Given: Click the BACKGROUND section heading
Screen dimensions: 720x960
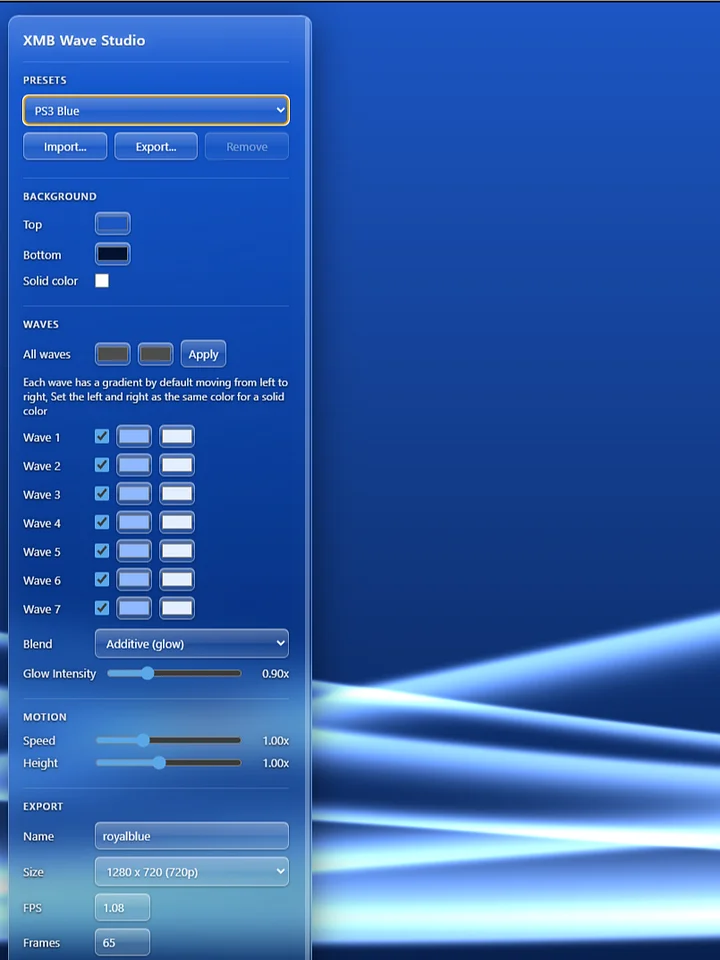Looking at the screenshot, I should point(59,197).
